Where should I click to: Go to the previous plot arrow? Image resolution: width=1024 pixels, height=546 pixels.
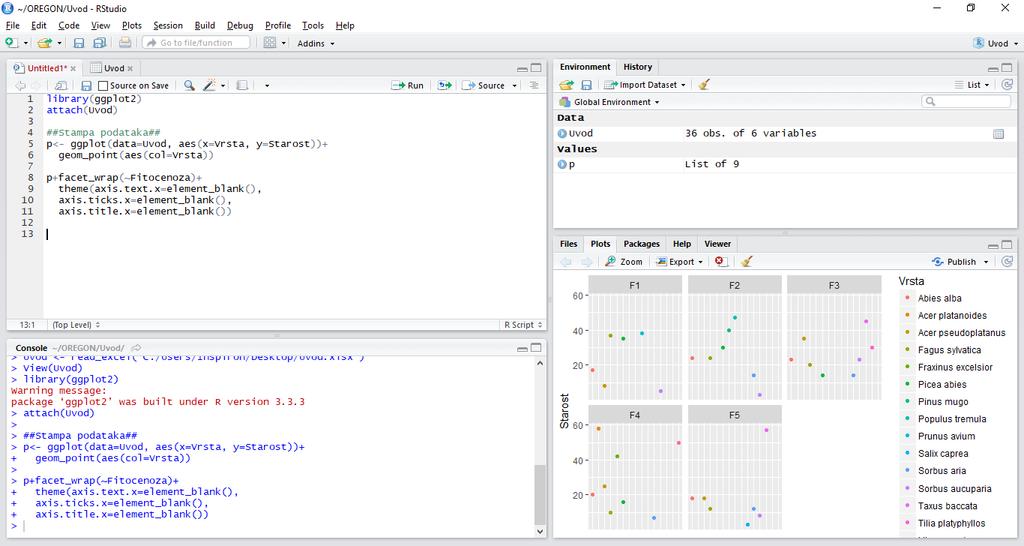[566, 262]
